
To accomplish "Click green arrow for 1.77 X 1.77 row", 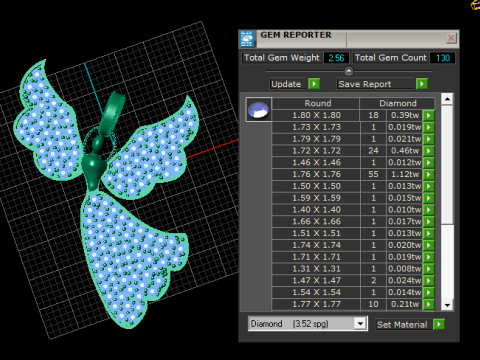I will [x=429, y=304].
